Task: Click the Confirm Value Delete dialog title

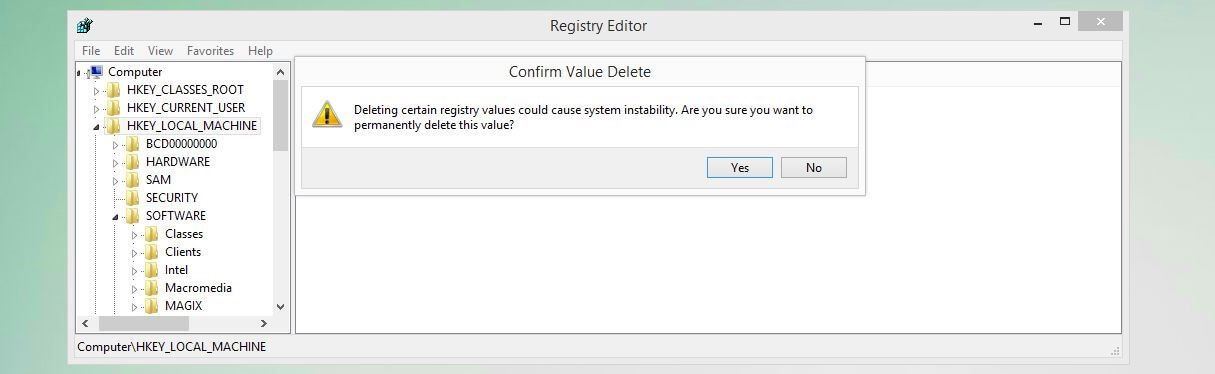Action: [x=580, y=72]
